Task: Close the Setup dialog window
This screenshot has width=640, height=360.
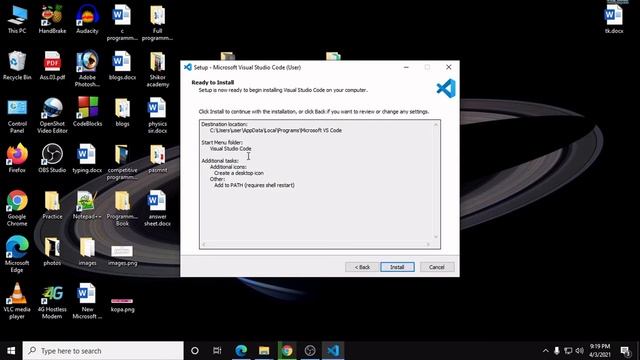Action: [x=449, y=67]
